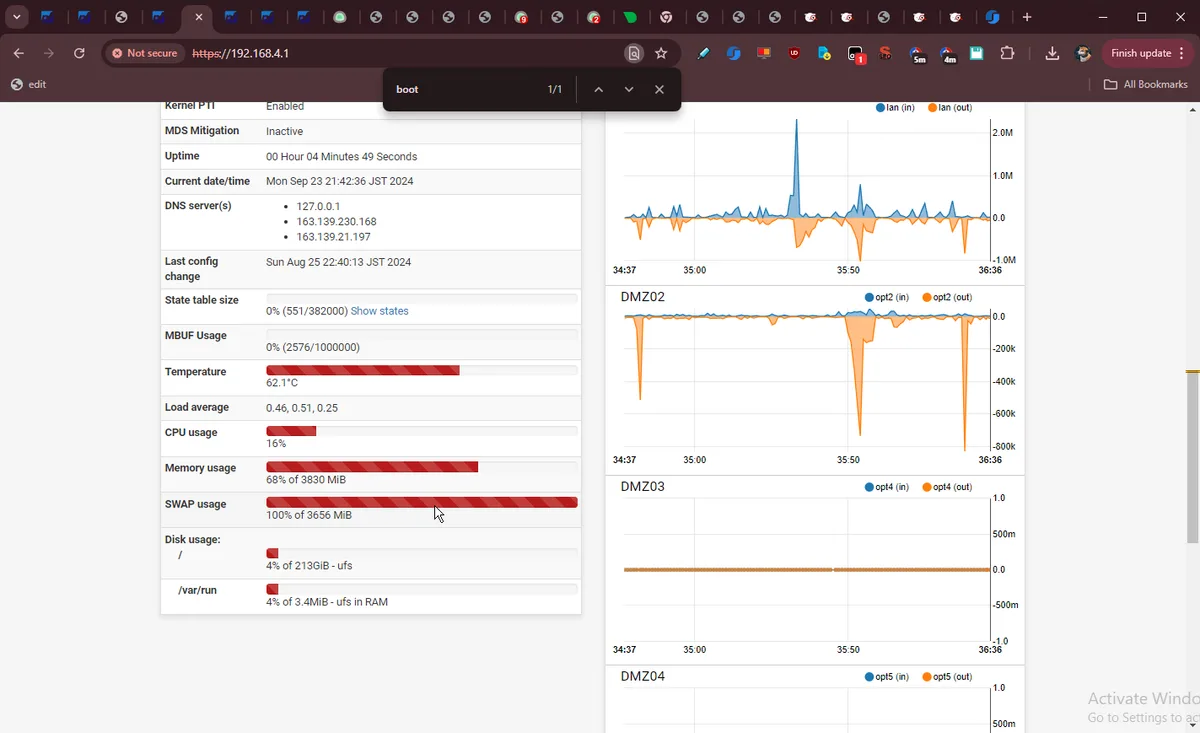Click the SWAP usage progress bar

pos(421,502)
